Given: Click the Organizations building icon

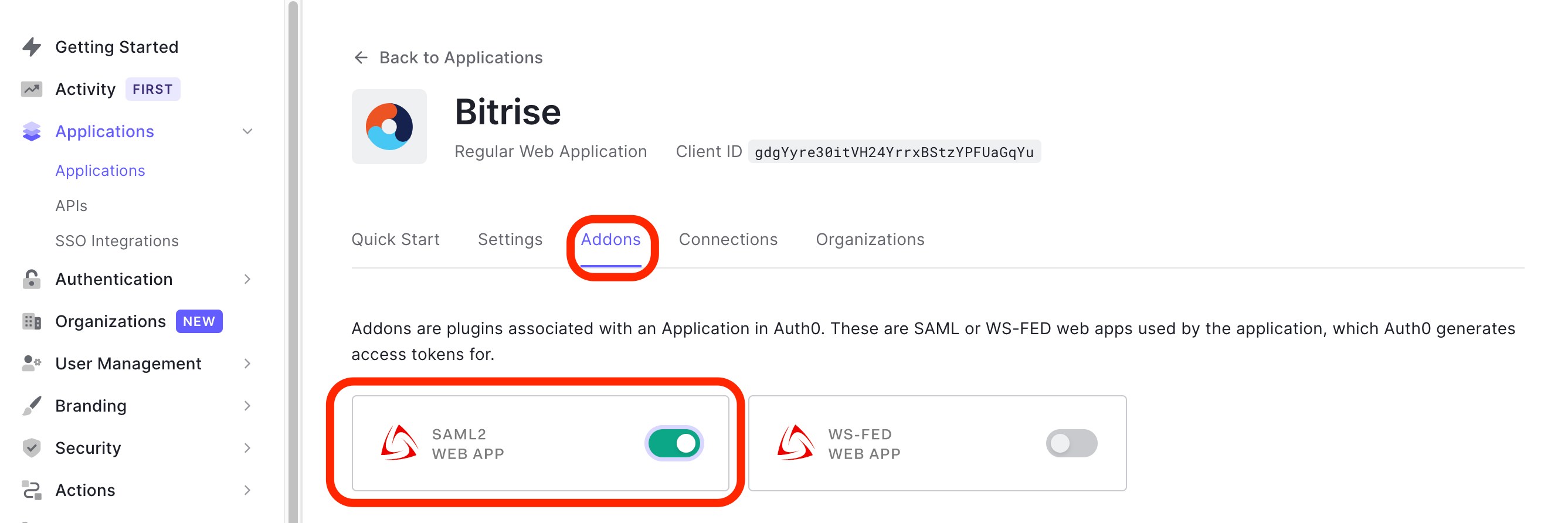Looking at the screenshot, I should pyautogui.click(x=32, y=321).
